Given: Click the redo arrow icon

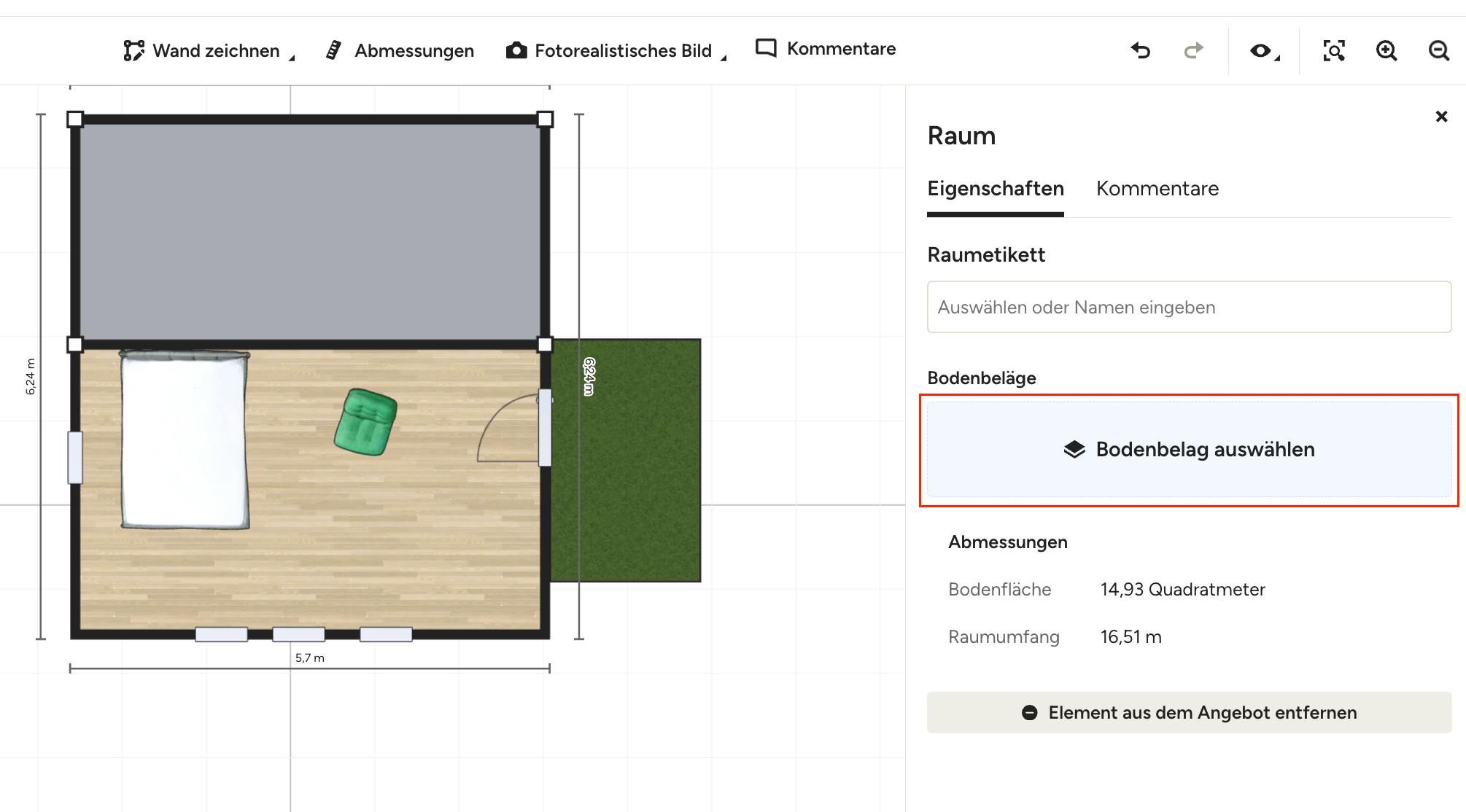Looking at the screenshot, I should [x=1193, y=50].
